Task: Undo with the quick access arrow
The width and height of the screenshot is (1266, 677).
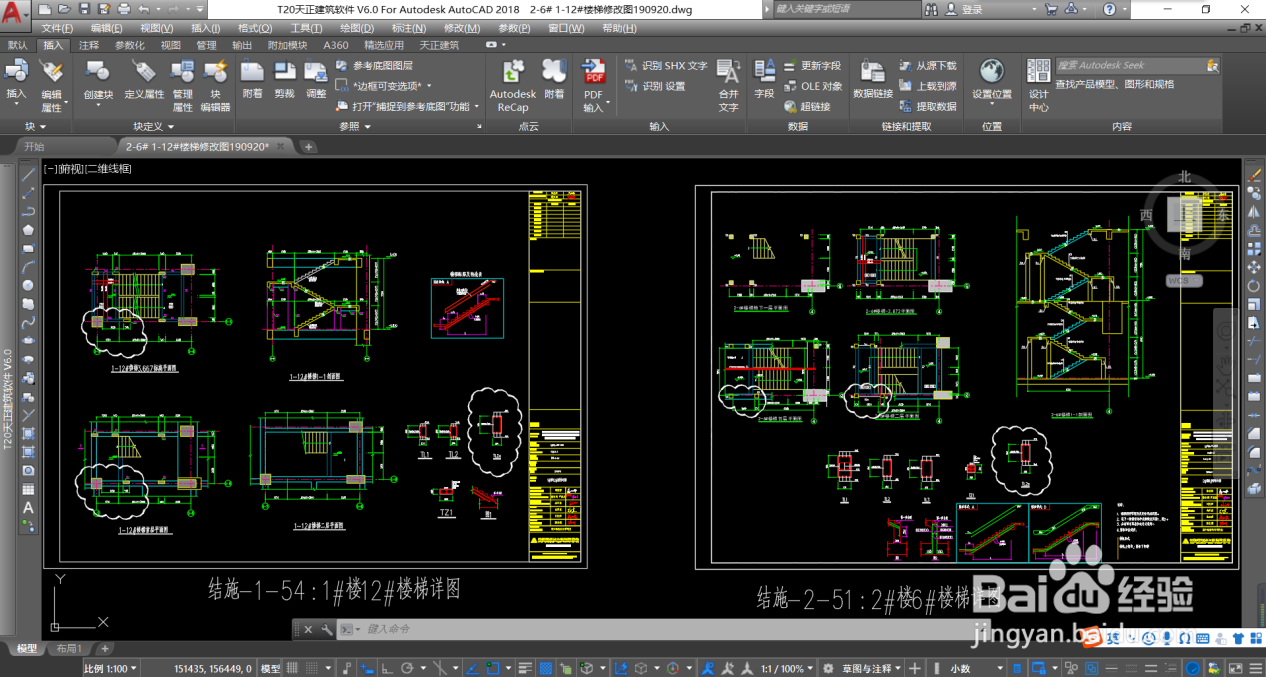Action: [144, 9]
